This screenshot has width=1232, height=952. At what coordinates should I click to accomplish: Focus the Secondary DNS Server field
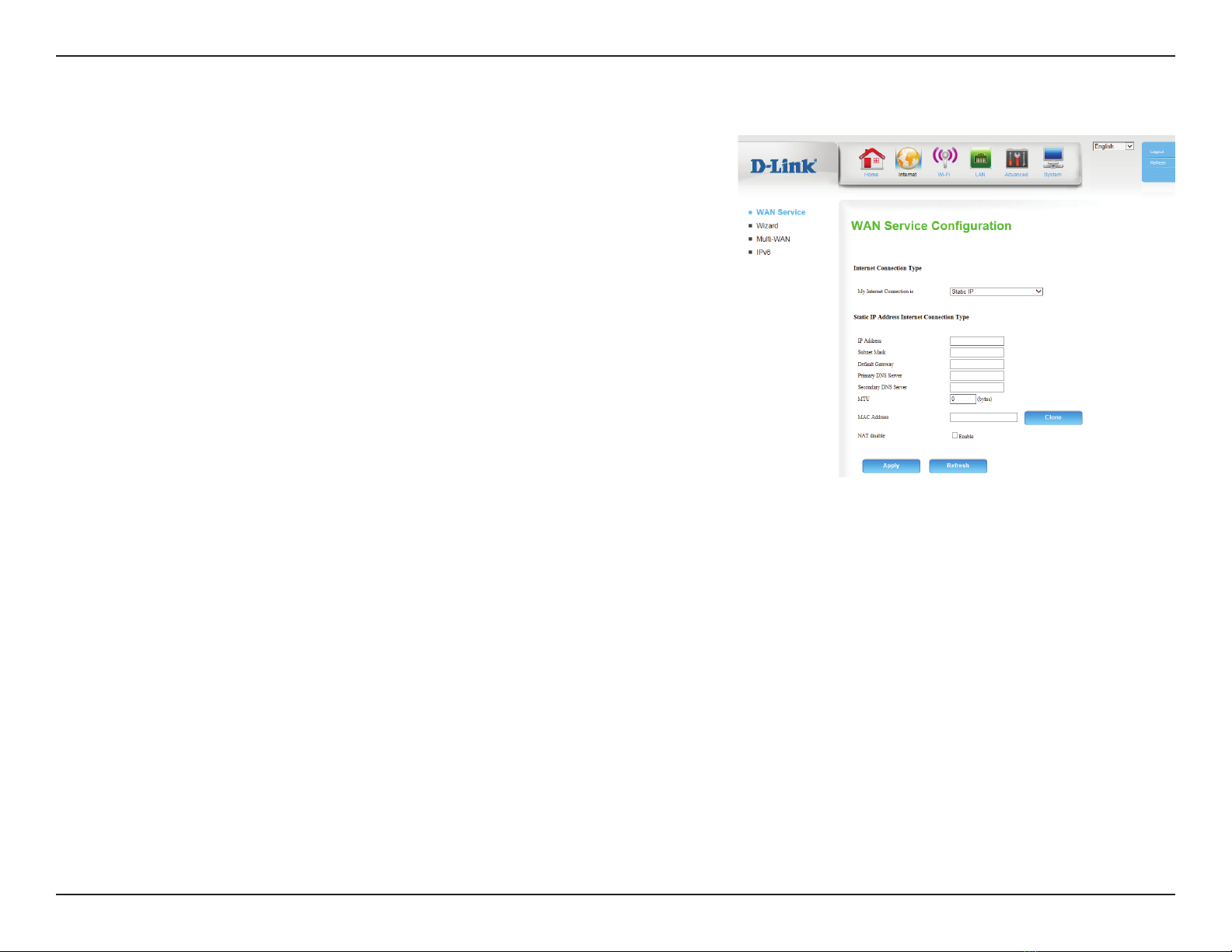[977, 388]
